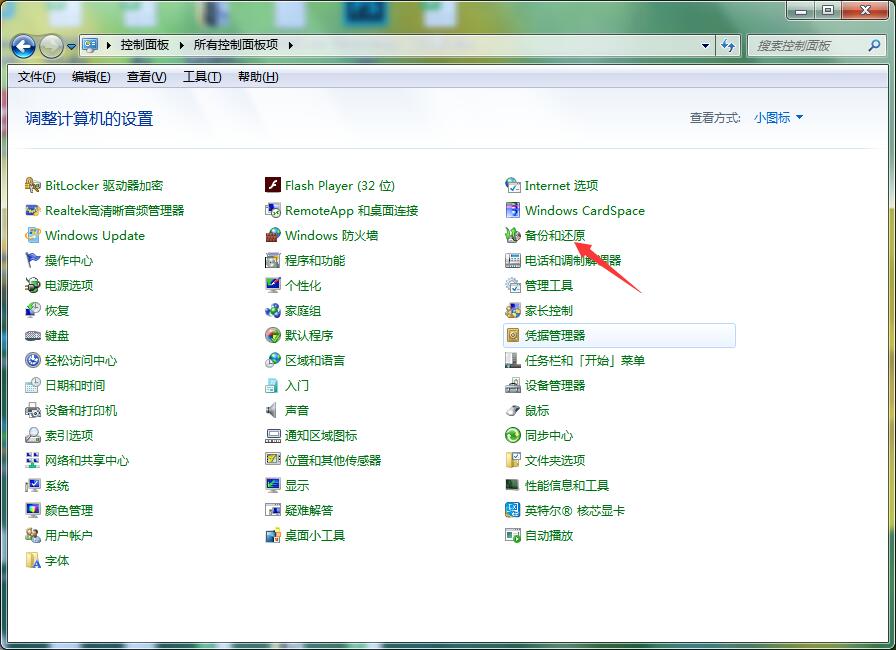Screen dimensions: 896x650
Task: Refresh the control panel view
Action: coord(727,46)
